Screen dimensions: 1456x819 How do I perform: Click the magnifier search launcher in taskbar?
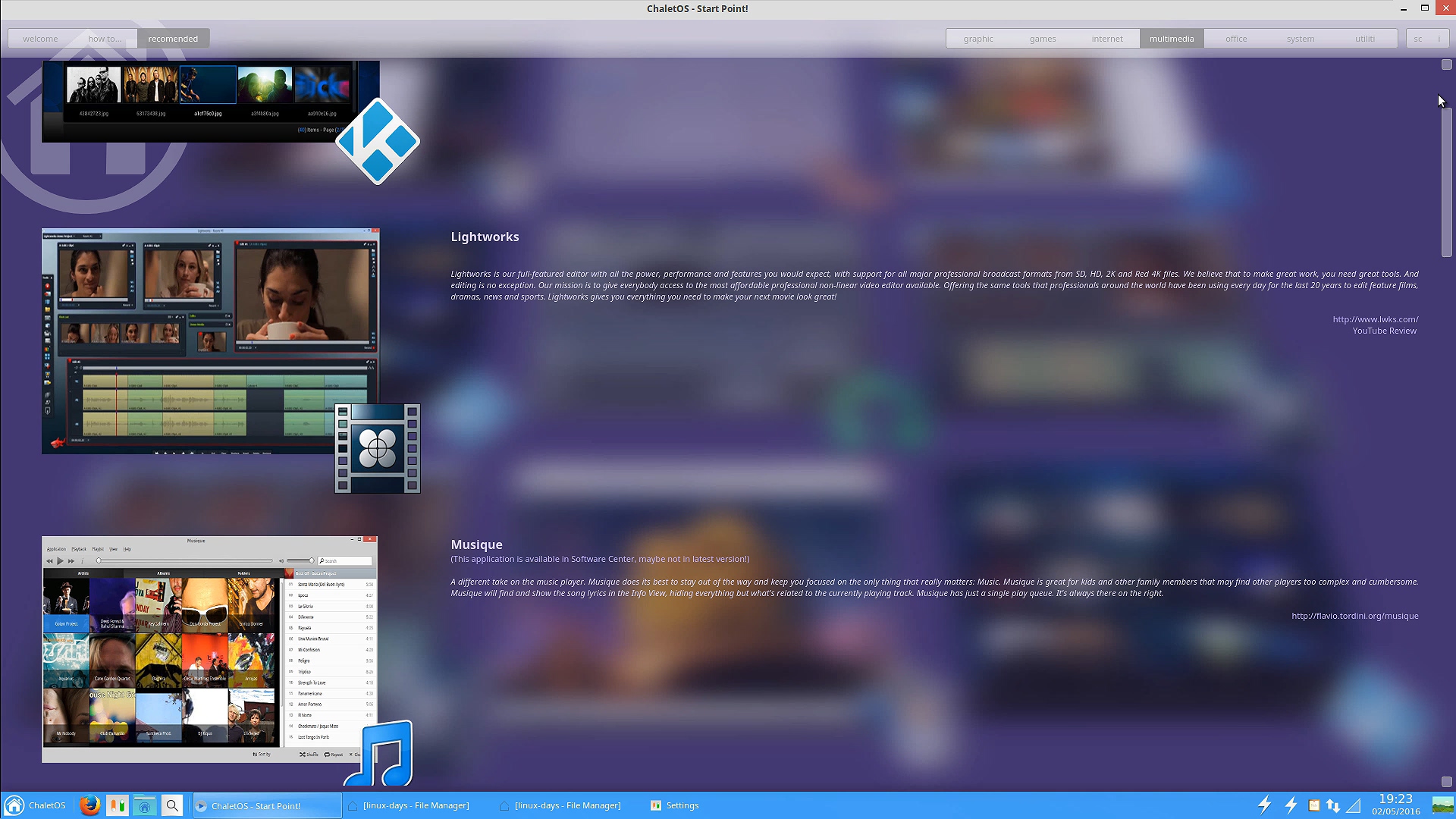172,805
